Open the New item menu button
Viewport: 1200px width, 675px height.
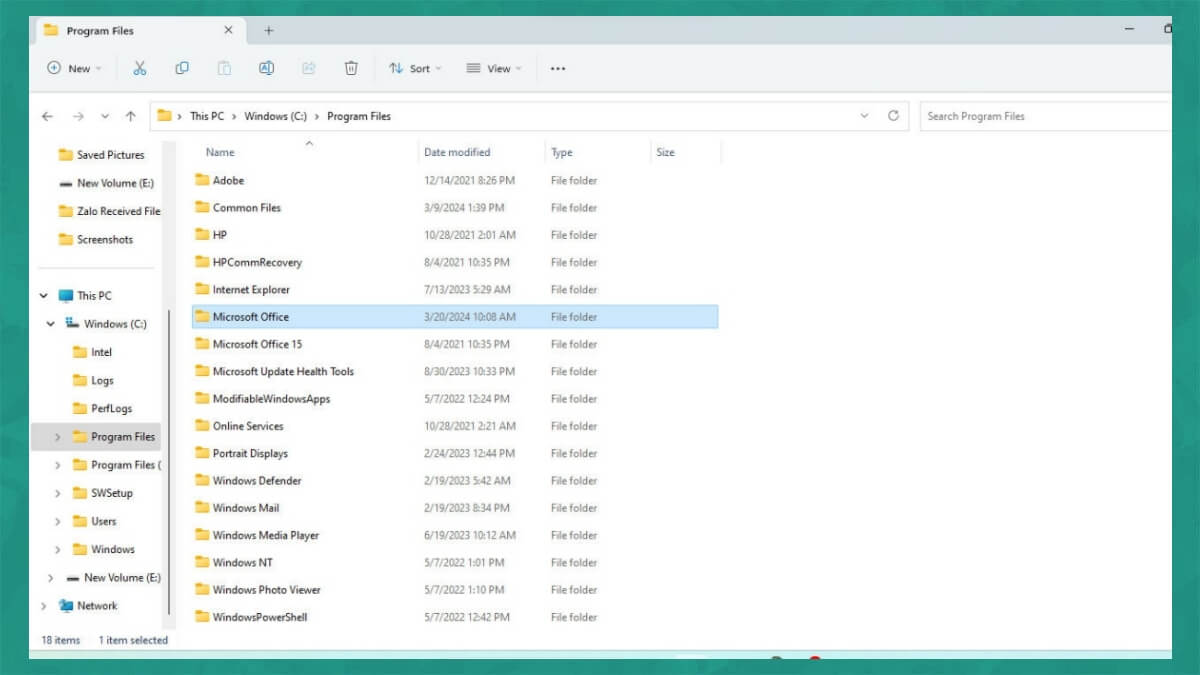(75, 68)
